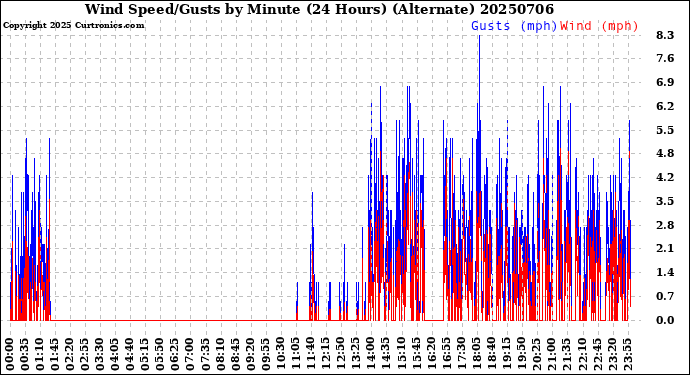The height and width of the screenshot is (375, 690).
Task: Click the 07:00 time label
Action: [191, 354]
